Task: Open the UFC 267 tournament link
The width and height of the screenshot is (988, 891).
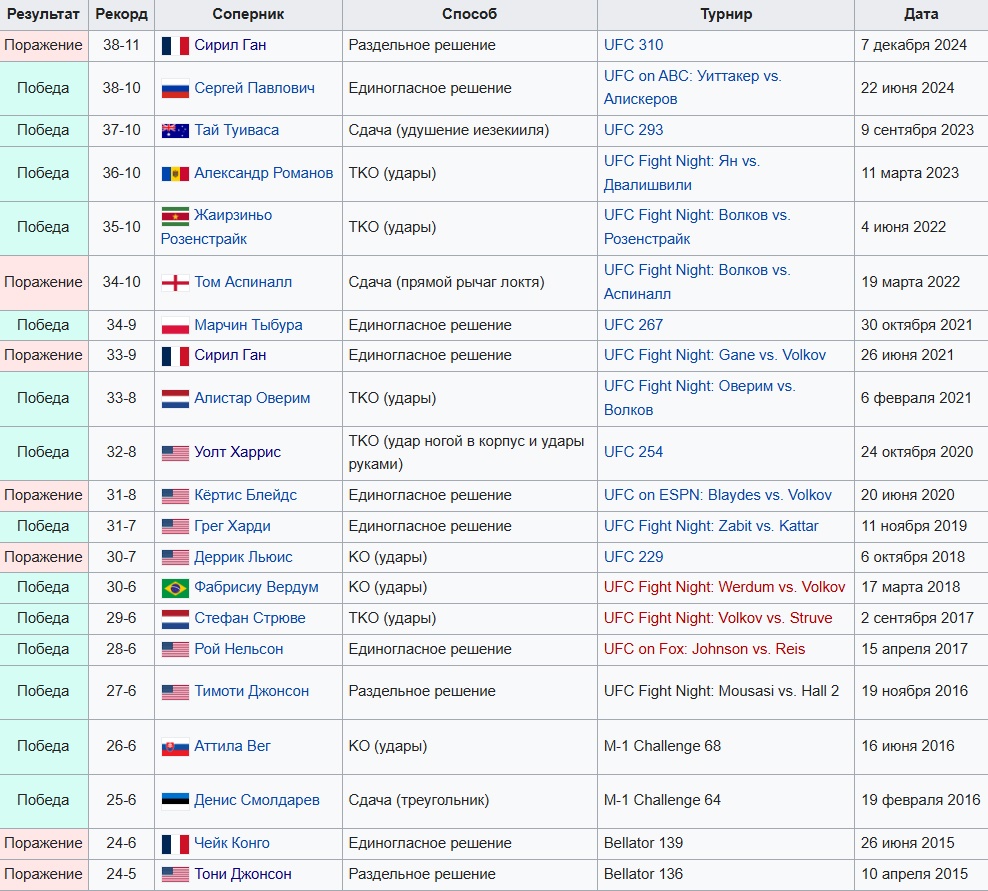Action: tap(633, 325)
